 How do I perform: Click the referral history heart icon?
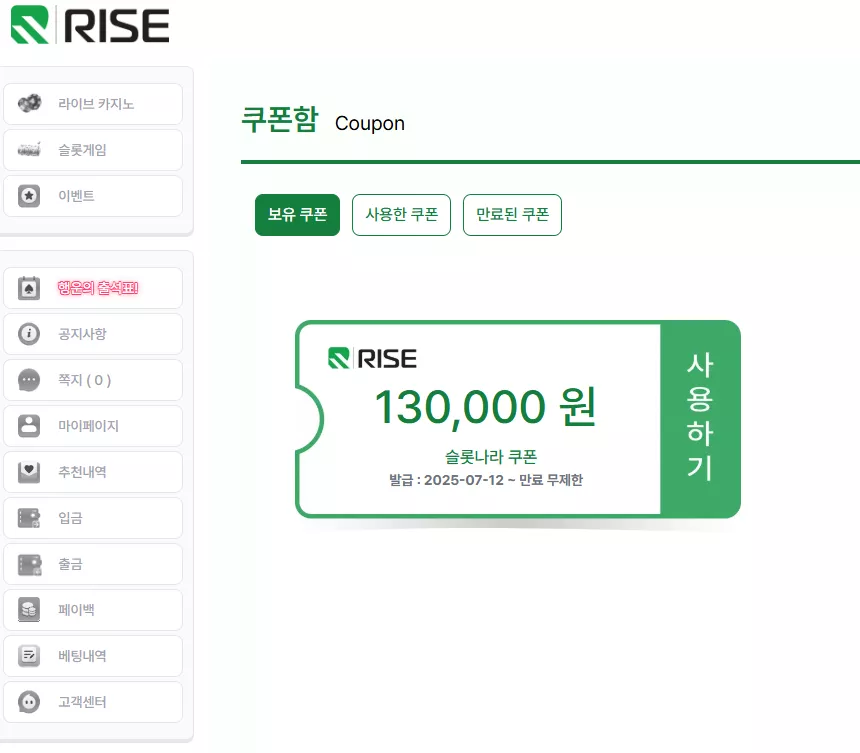click(29, 472)
